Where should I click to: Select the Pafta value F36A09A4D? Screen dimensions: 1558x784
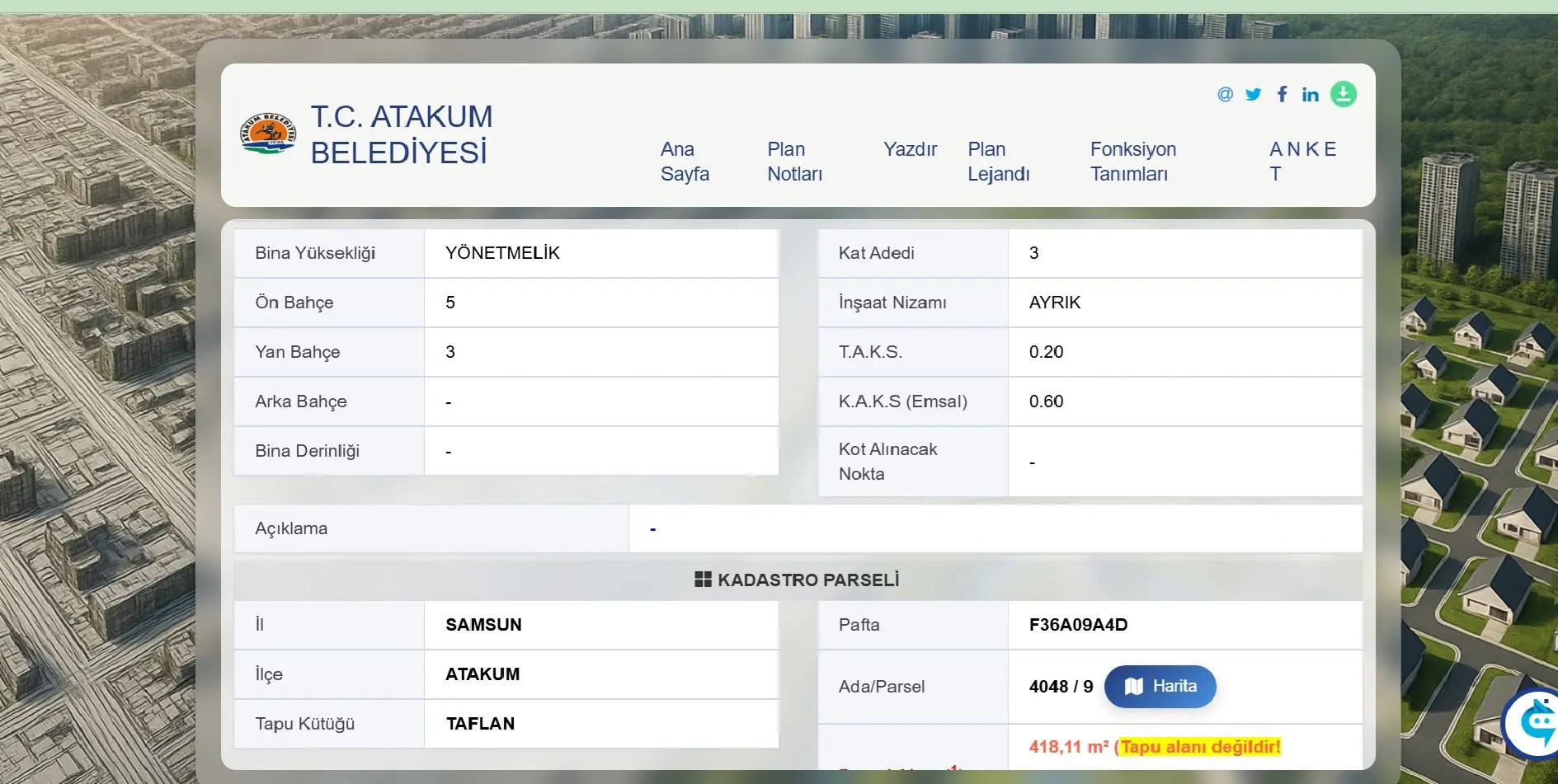(x=1078, y=625)
